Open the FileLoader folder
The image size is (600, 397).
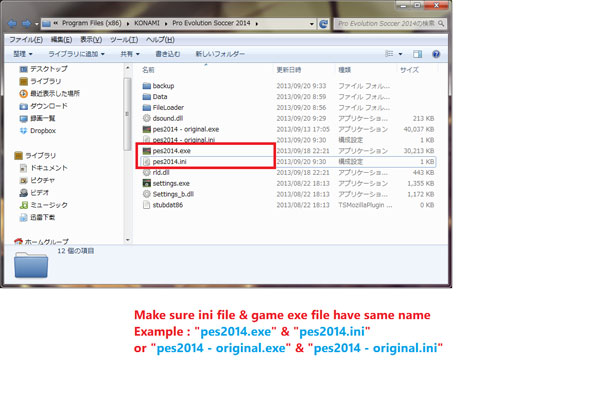coord(168,108)
